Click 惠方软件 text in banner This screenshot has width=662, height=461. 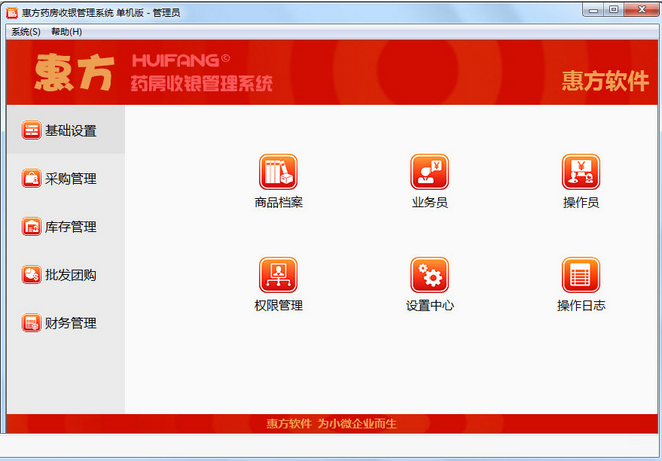click(x=605, y=81)
